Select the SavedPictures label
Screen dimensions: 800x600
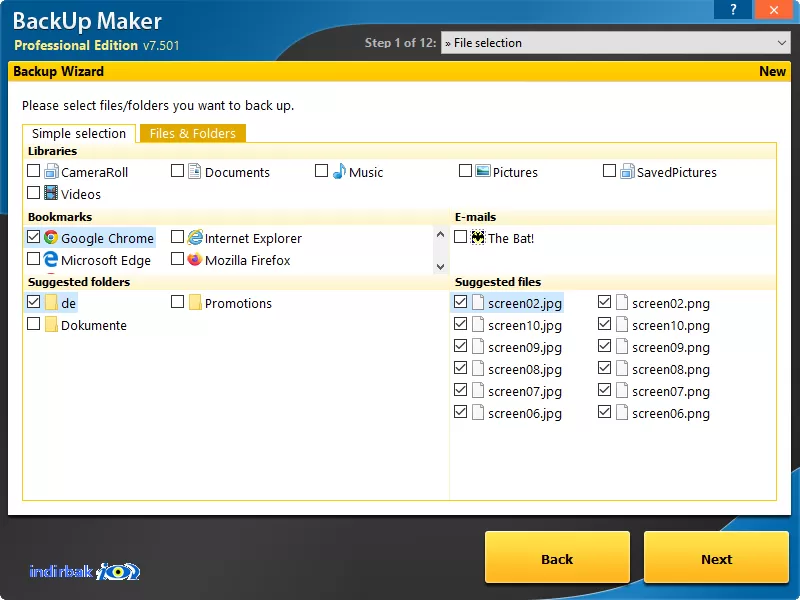pyautogui.click(x=677, y=172)
